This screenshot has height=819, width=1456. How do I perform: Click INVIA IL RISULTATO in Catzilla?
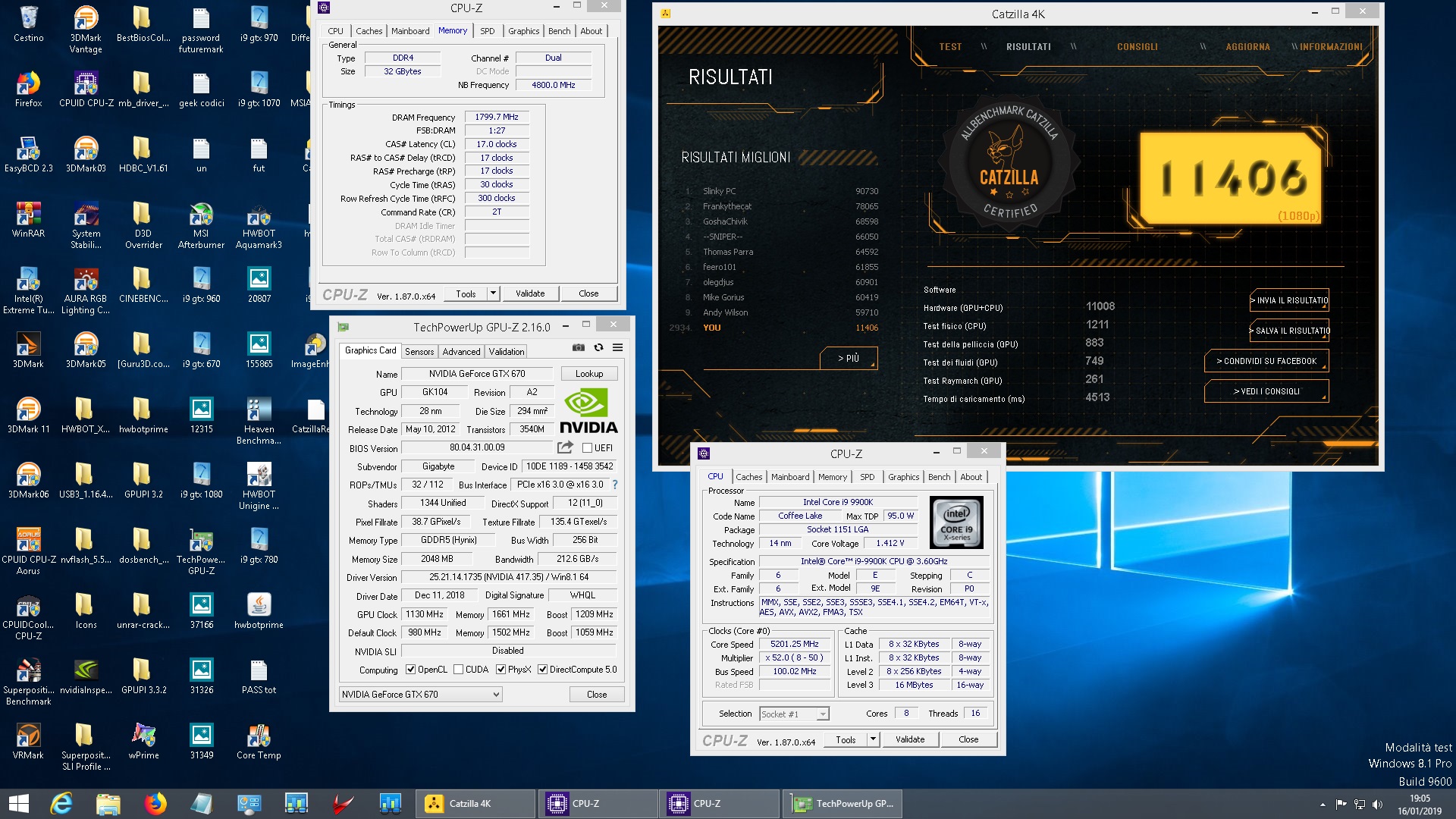click(1290, 300)
